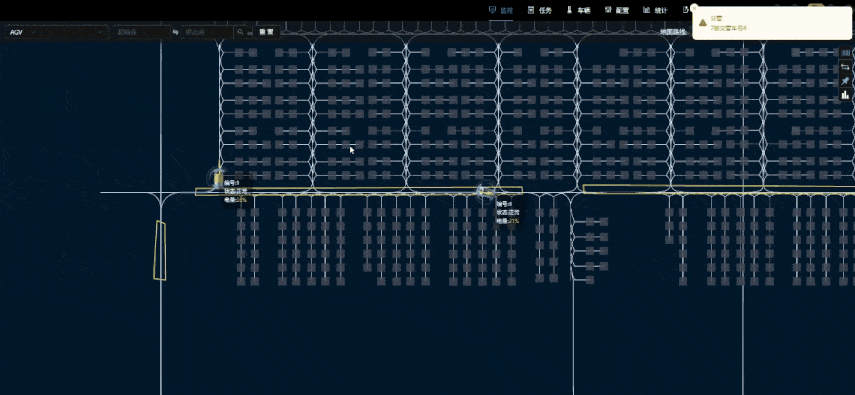Click the end point input field
This screenshot has width=855, height=395.
coord(207,32)
